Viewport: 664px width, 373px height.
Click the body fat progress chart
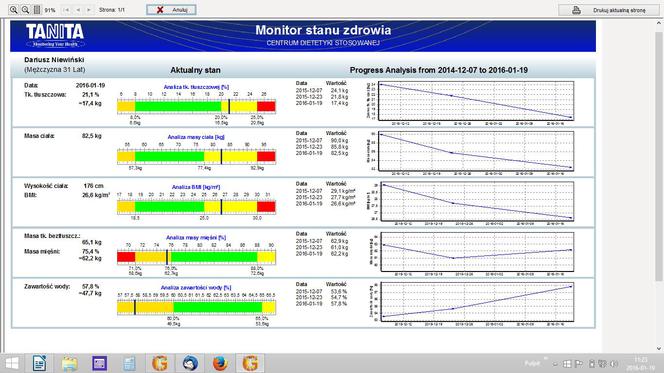(x=476, y=101)
